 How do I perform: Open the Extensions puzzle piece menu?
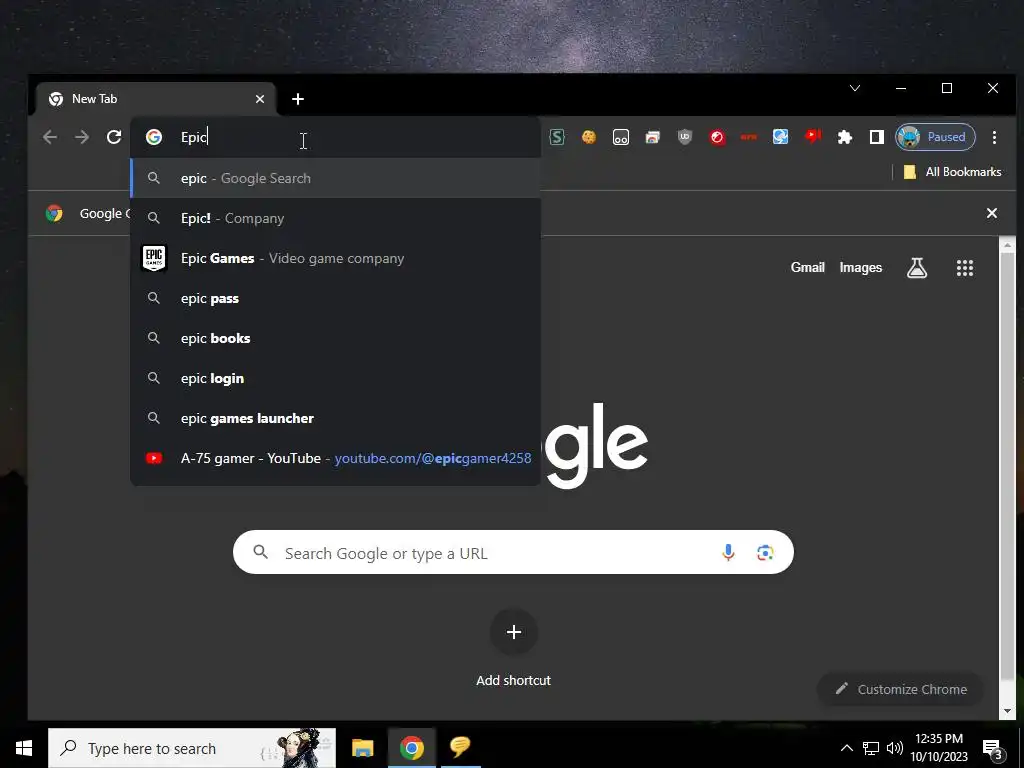[x=845, y=137]
